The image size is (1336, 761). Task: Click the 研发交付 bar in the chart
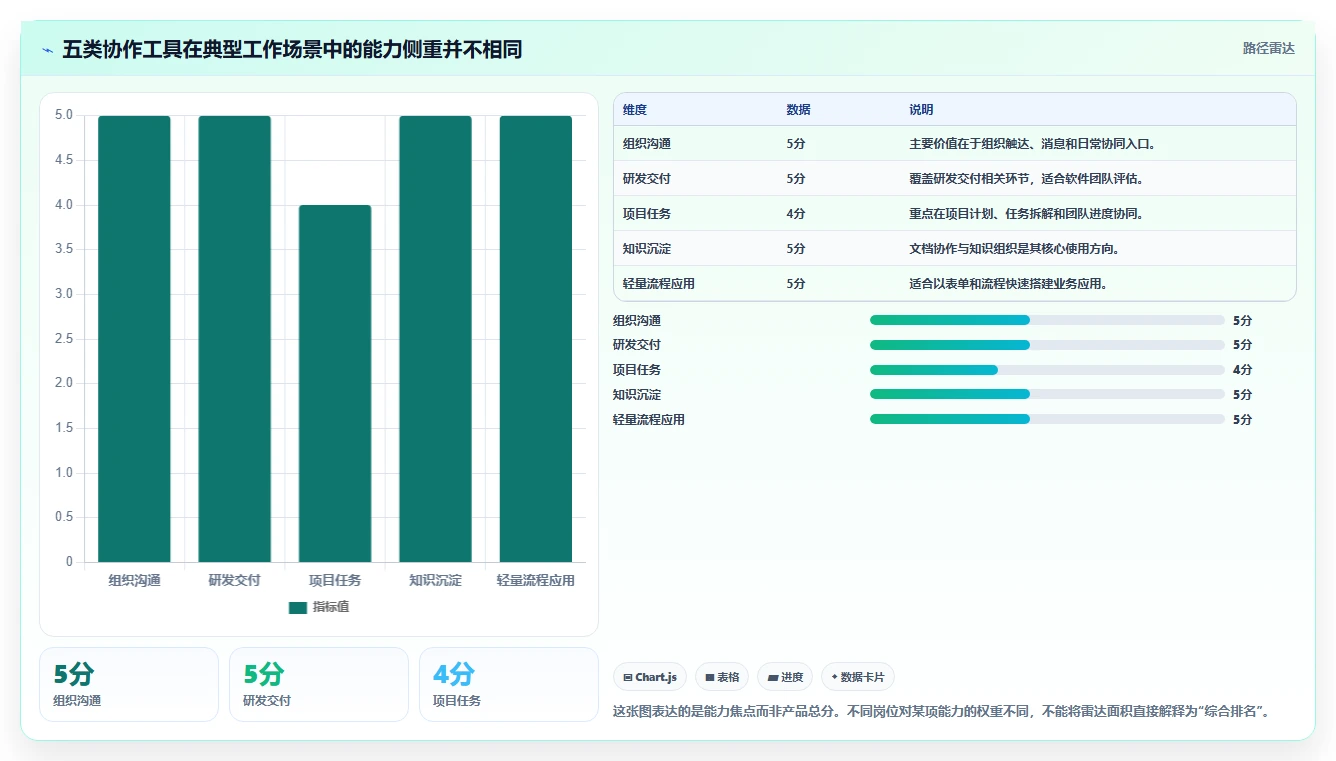235,339
